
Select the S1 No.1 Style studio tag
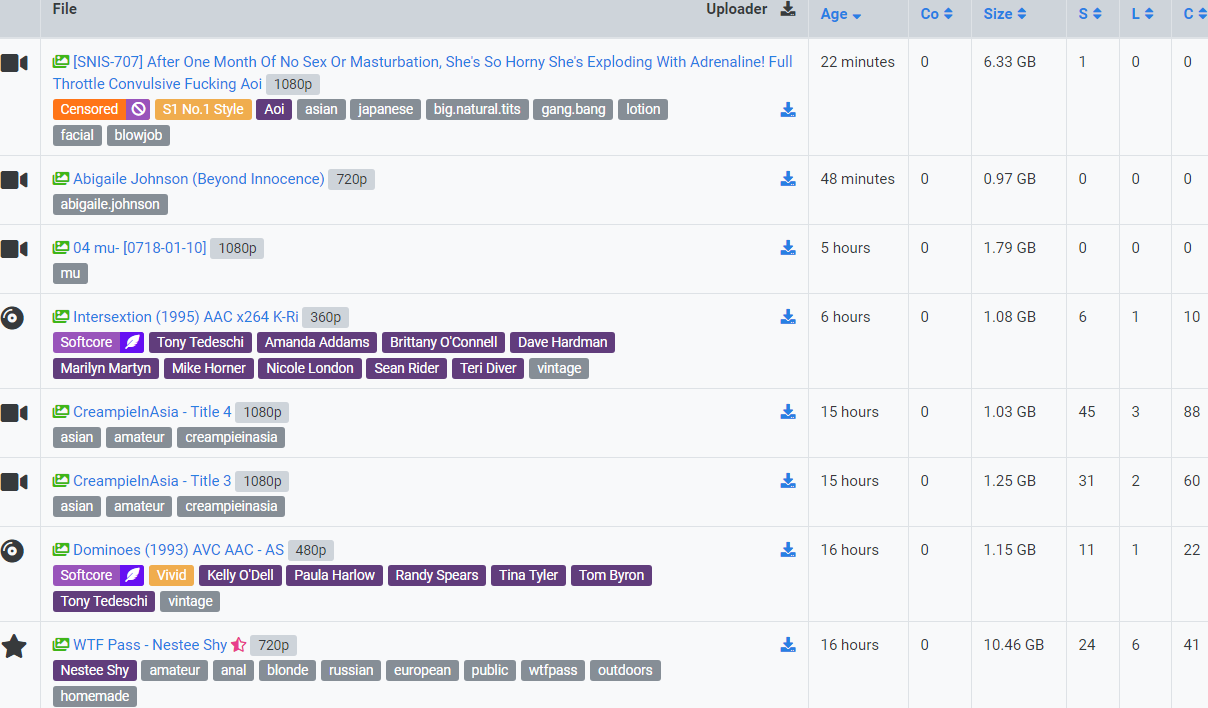tap(203, 110)
